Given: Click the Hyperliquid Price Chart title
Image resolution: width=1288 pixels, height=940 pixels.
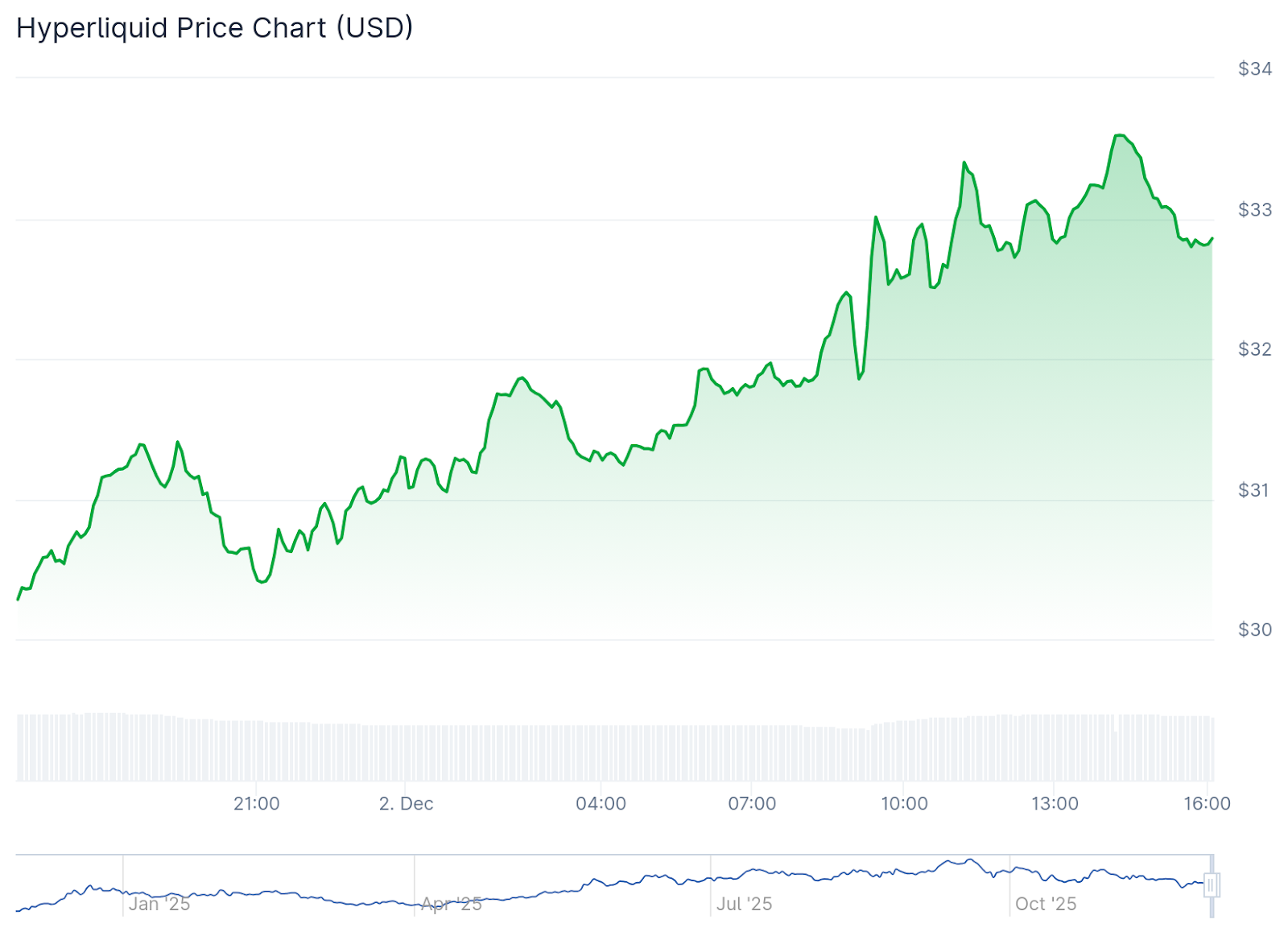Looking at the screenshot, I should coord(214,28).
